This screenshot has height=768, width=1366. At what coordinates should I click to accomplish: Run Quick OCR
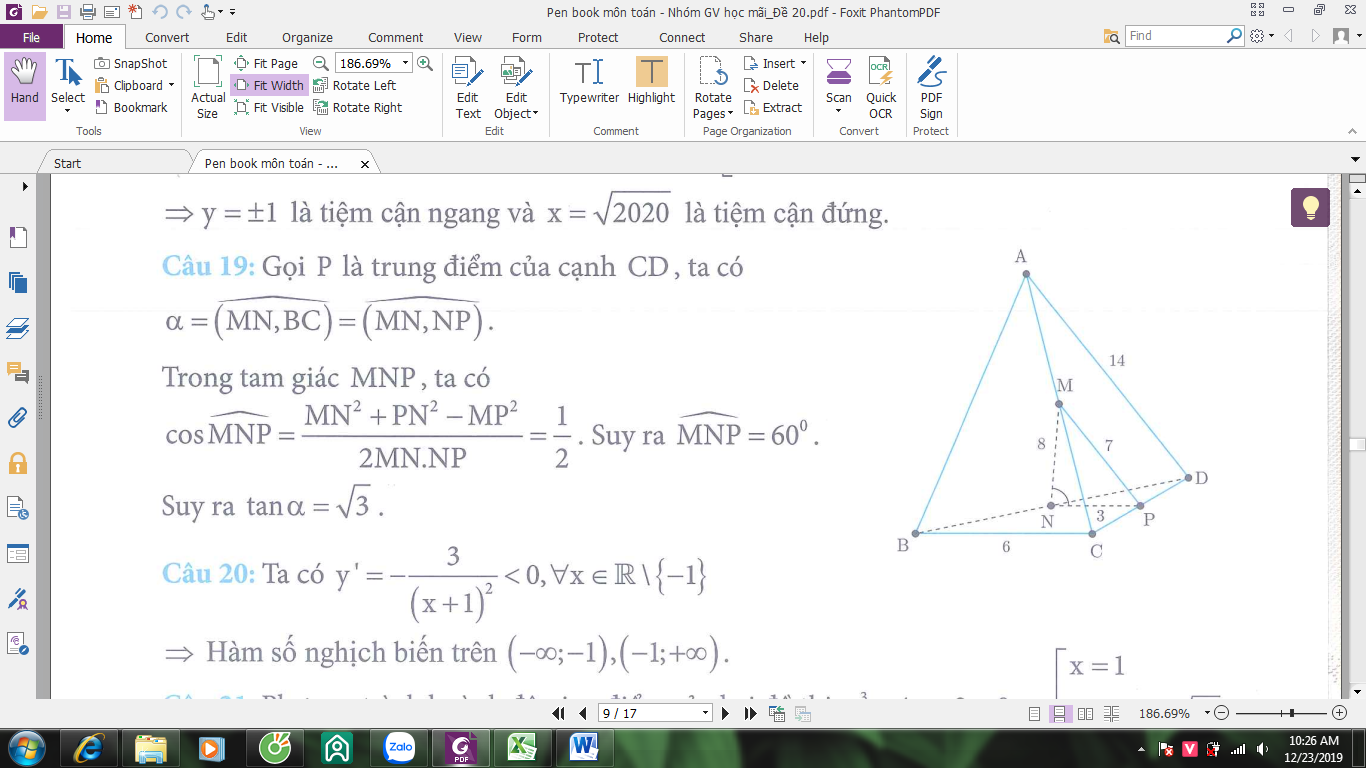(x=881, y=87)
